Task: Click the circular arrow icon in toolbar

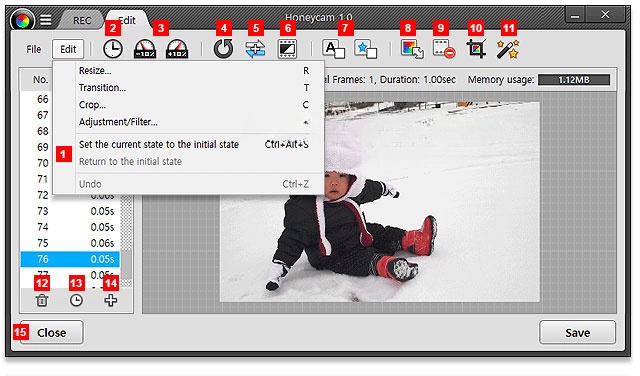Action: (x=223, y=49)
